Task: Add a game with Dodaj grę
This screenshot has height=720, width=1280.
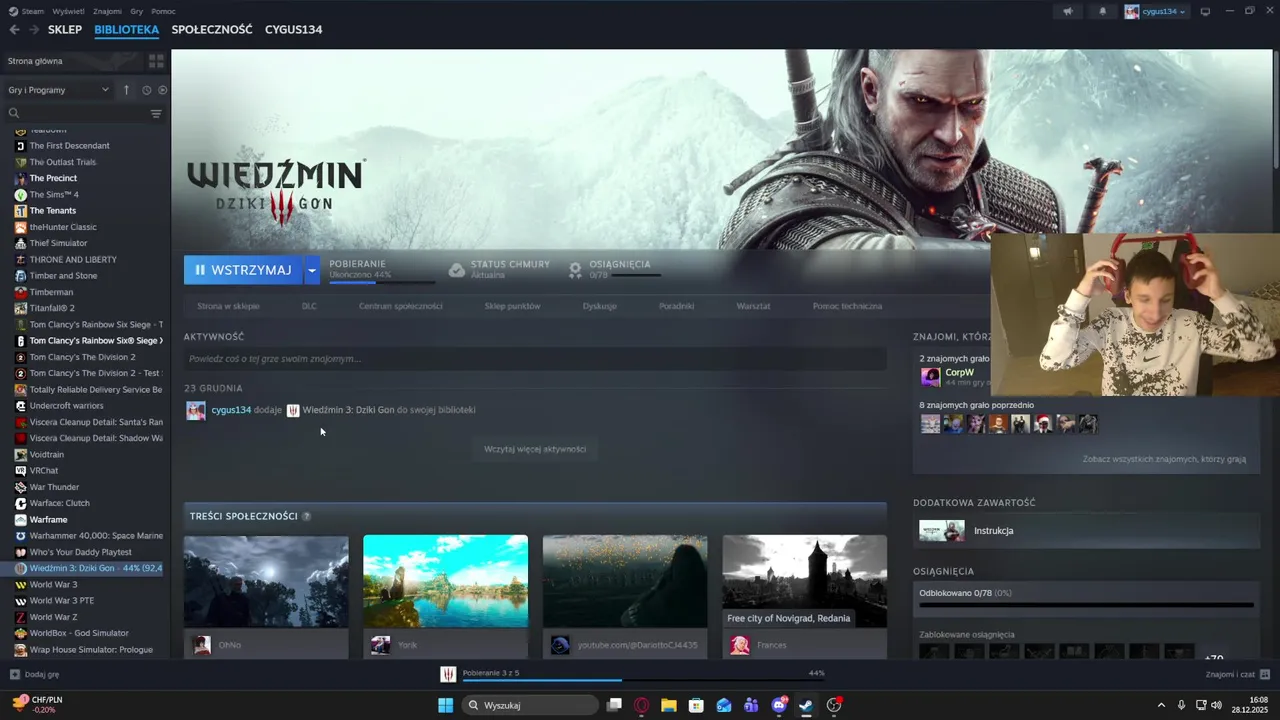Action: point(34,674)
